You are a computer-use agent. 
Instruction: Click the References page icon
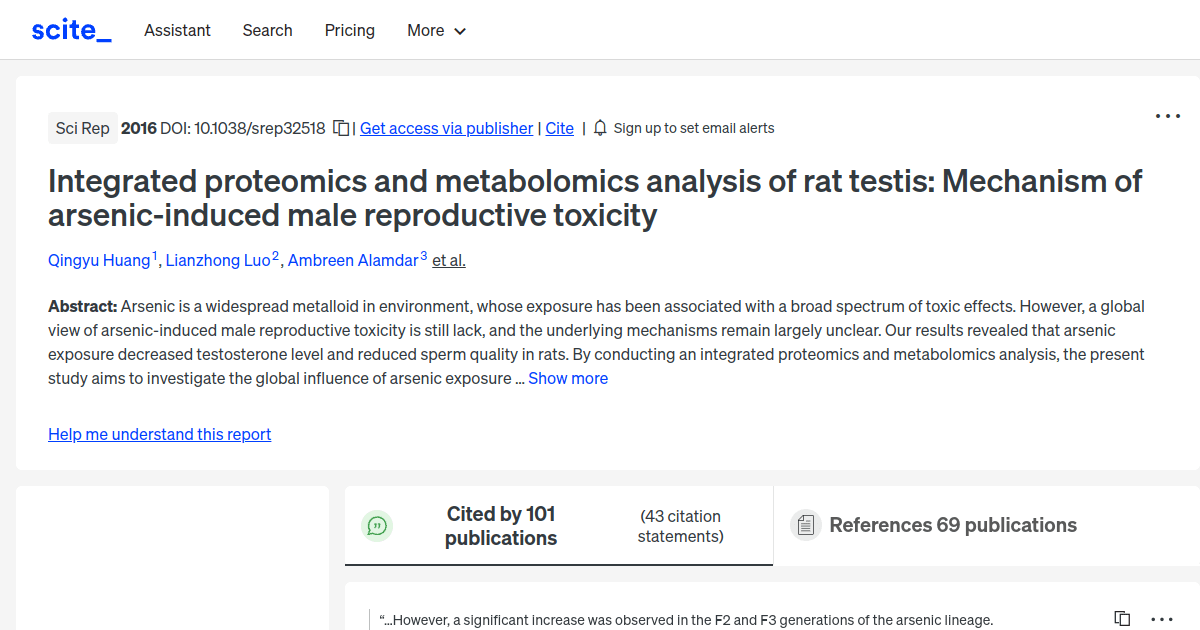[x=805, y=524]
